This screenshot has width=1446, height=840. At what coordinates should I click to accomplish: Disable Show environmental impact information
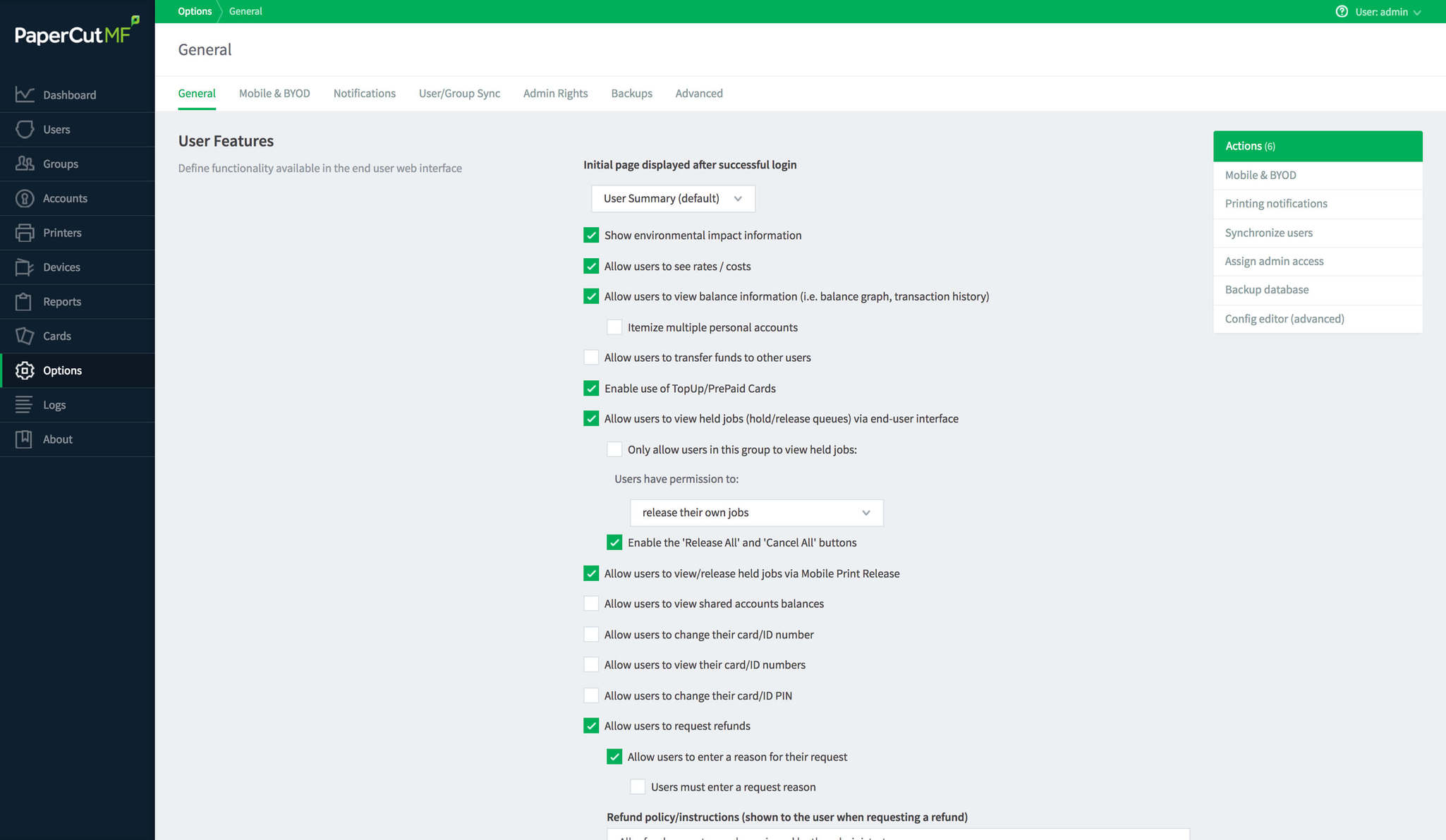pos(591,235)
